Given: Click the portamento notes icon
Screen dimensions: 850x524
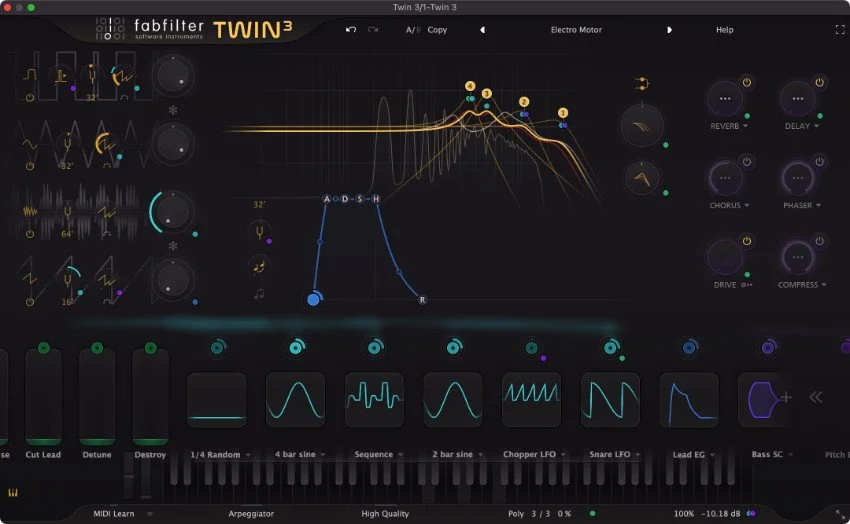Looking at the screenshot, I should pyautogui.click(x=259, y=267).
